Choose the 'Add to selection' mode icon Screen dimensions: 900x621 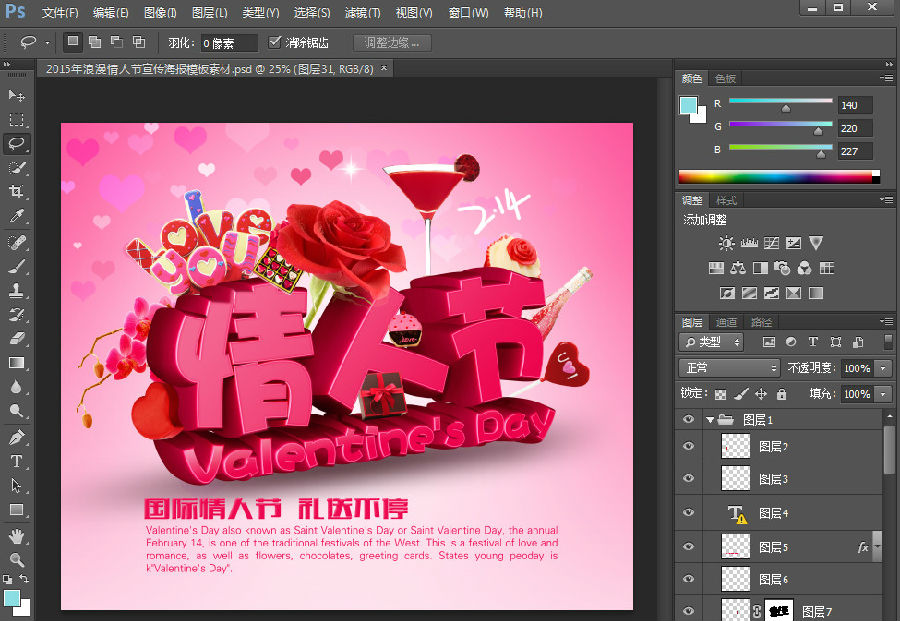pos(95,42)
